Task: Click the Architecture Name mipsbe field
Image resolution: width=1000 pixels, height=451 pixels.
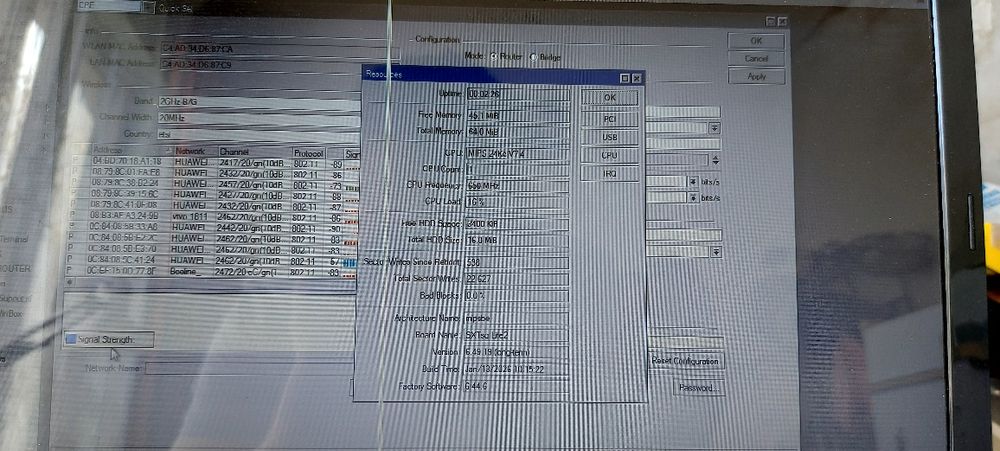Action: point(517,318)
